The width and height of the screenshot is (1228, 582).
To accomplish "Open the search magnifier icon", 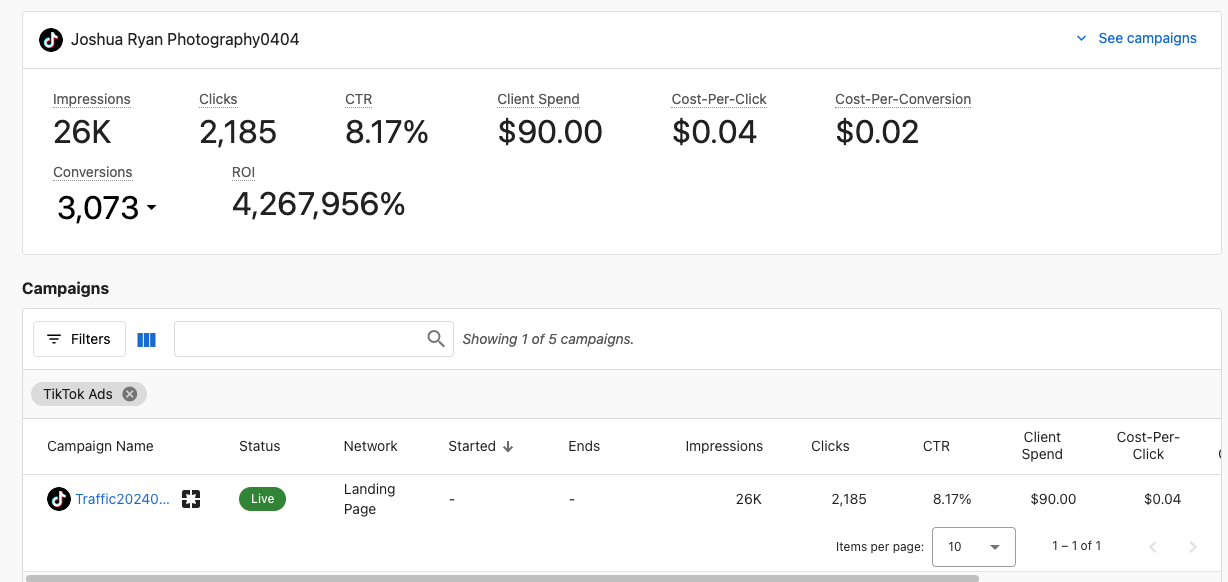I will tap(436, 339).
